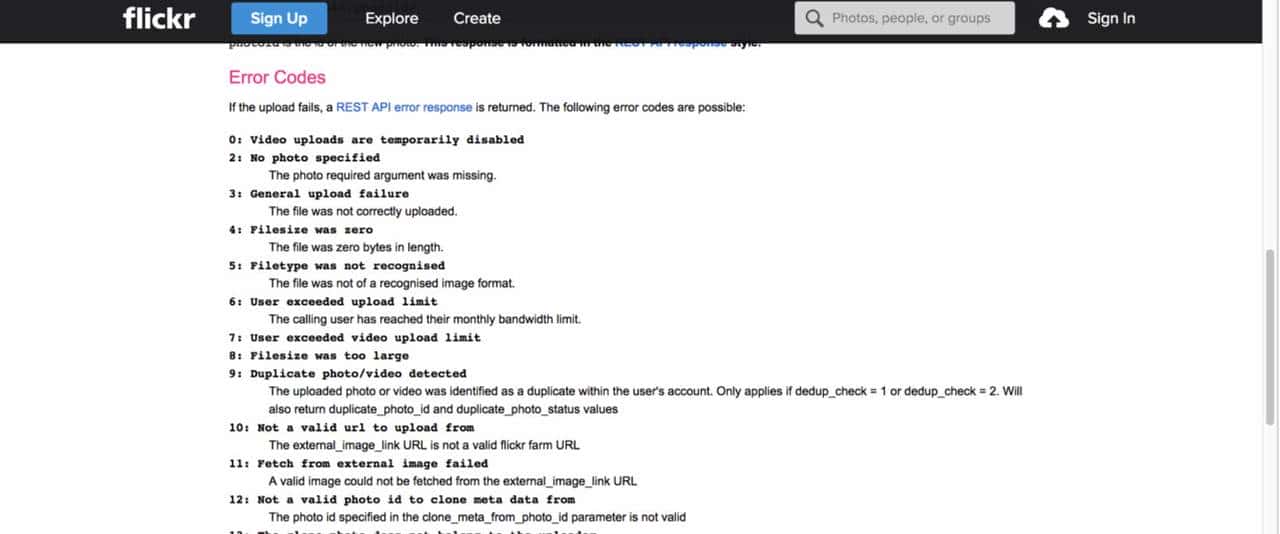Open the Explore menu
The width and height of the screenshot is (1280, 534).
(391, 18)
